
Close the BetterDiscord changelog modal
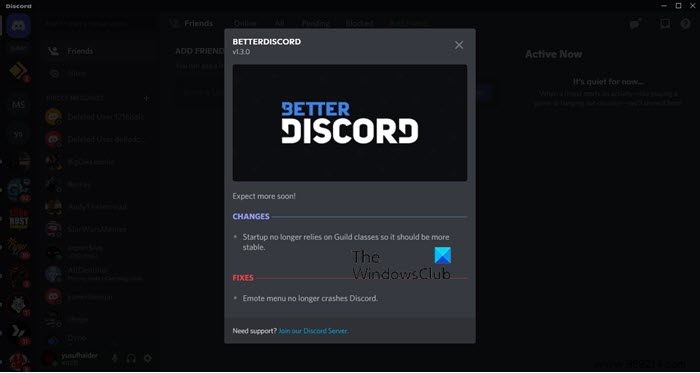(x=458, y=45)
